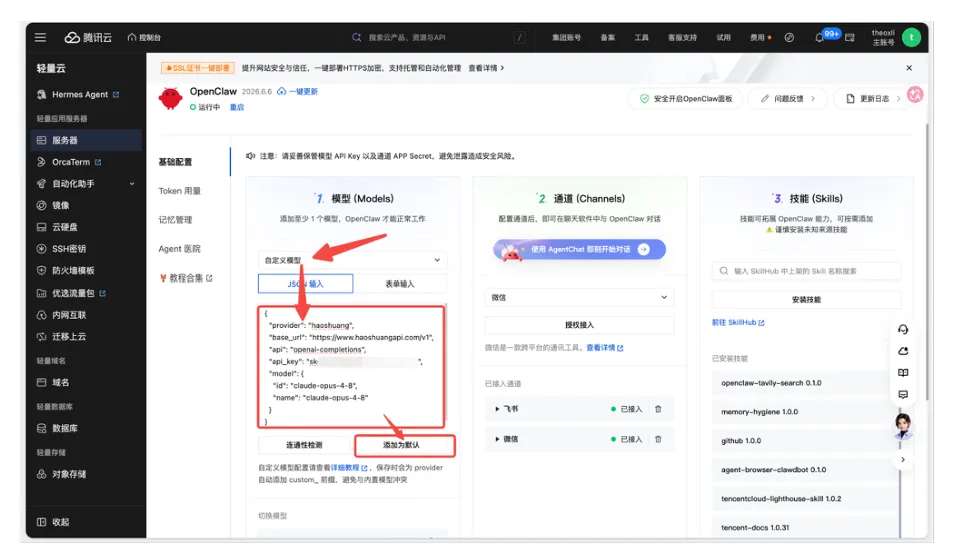Click 安全开启OpenClaw面板 button
The image size is (976, 560).
click(x=685, y=98)
